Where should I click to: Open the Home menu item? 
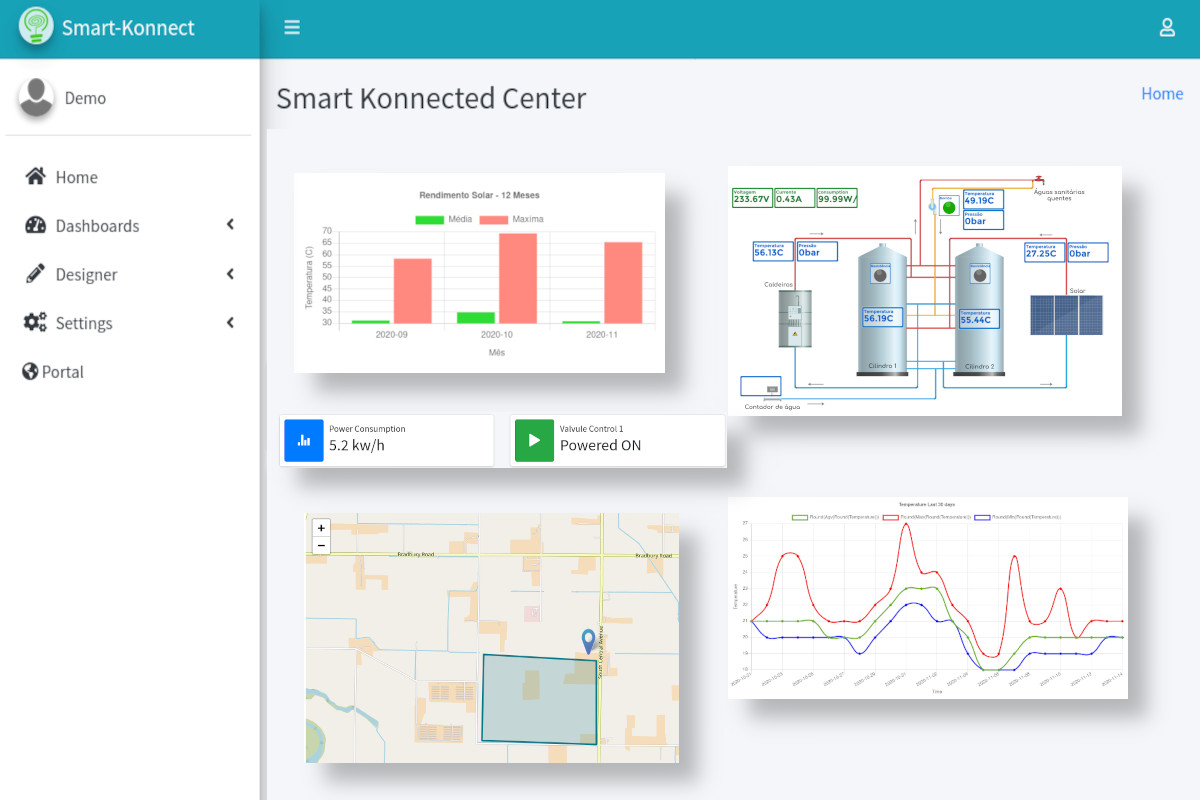point(76,177)
